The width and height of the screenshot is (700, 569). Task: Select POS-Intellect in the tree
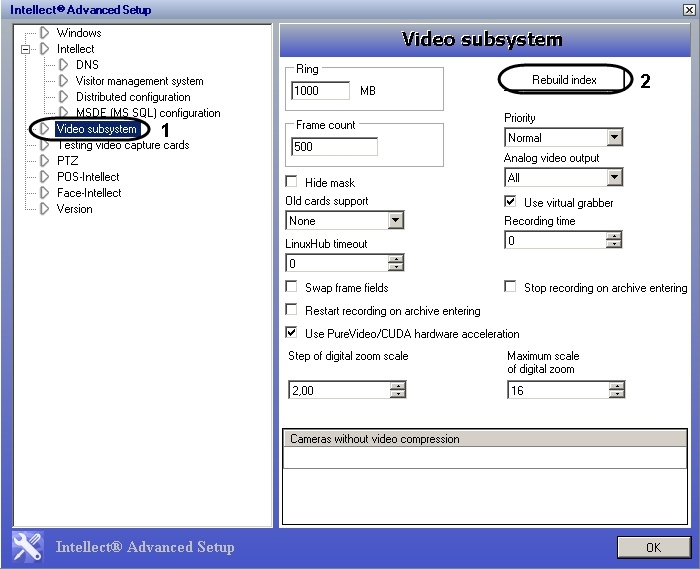click(88, 177)
